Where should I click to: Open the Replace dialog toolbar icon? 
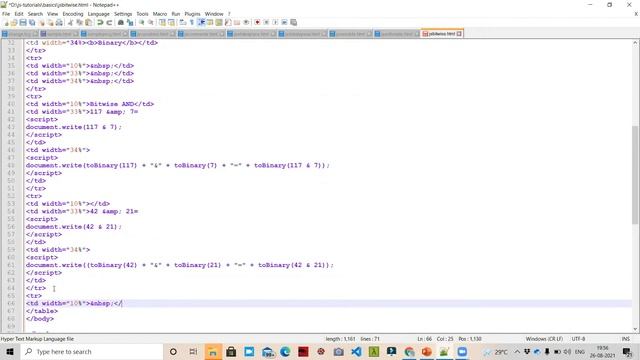pyautogui.click(x=130, y=22)
